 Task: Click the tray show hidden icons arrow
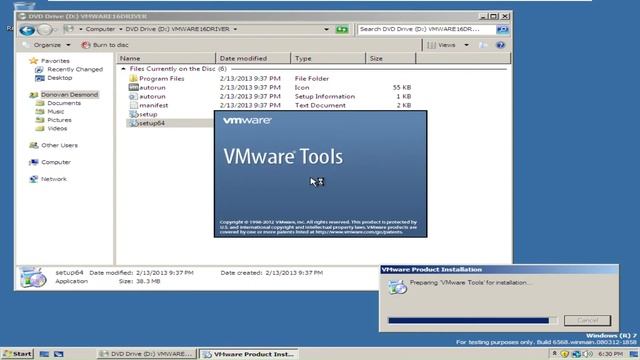[x=554, y=354]
